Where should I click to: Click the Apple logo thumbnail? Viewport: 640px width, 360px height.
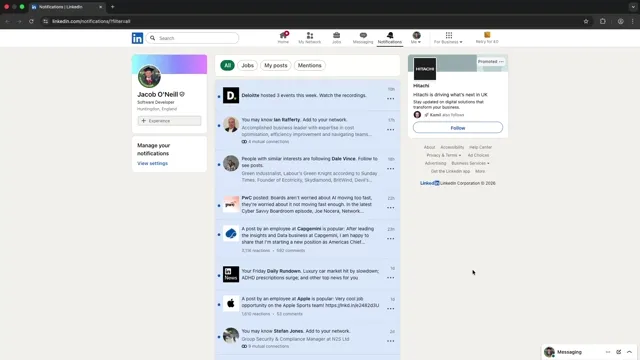point(231,304)
